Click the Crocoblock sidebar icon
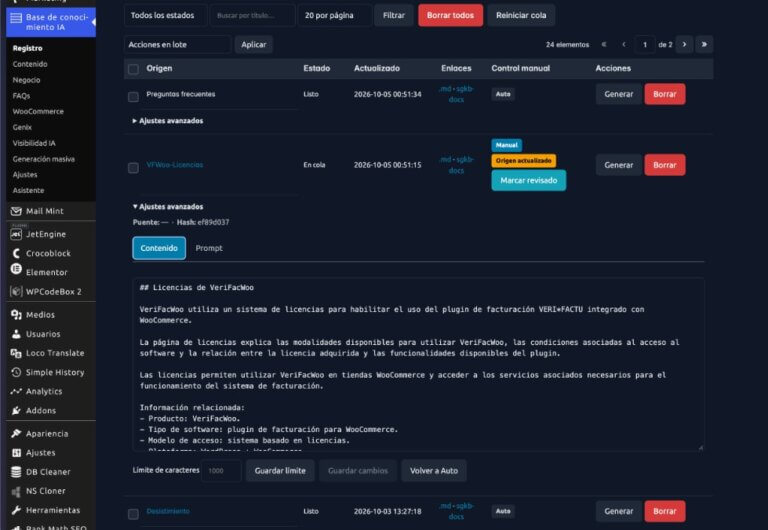 (x=16, y=253)
